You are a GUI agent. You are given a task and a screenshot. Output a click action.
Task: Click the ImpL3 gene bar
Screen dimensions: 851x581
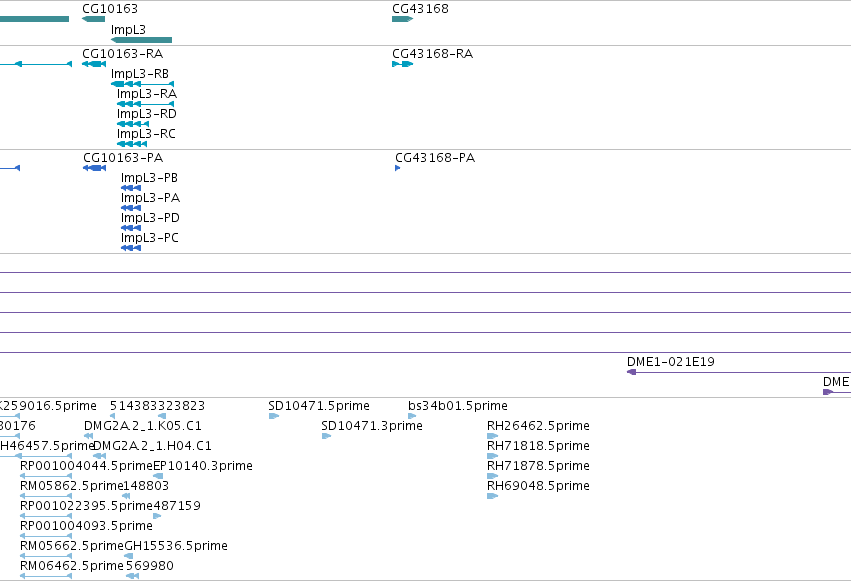point(141,40)
